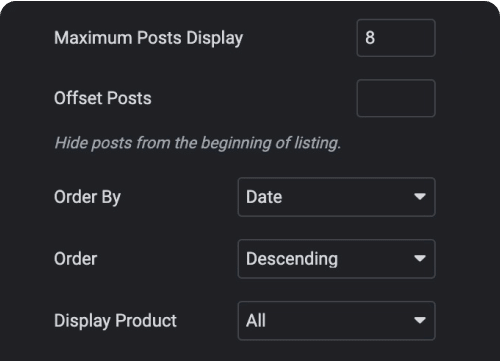The height and width of the screenshot is (361, 500).
Task: Select the "Date" value text
Action: (264, 197)
